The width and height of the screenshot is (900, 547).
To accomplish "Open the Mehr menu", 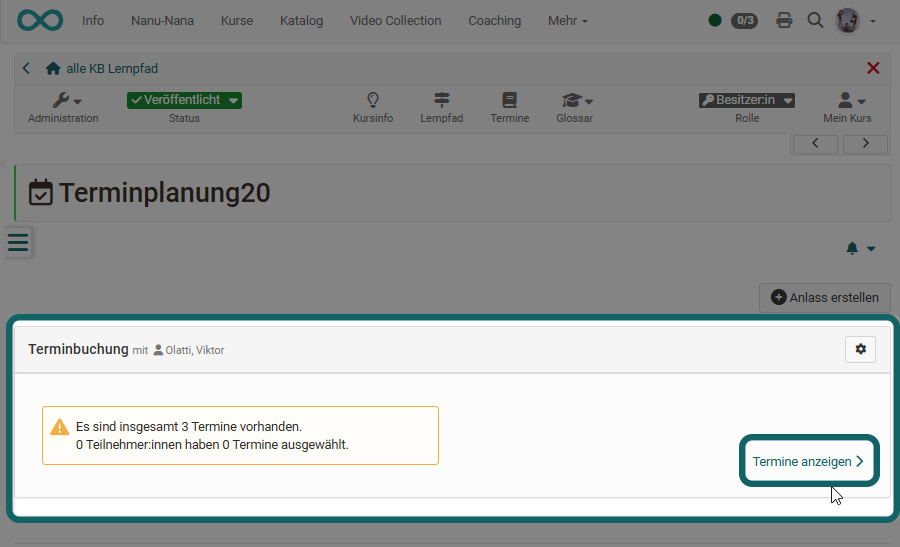I will (x=567, y=20).
